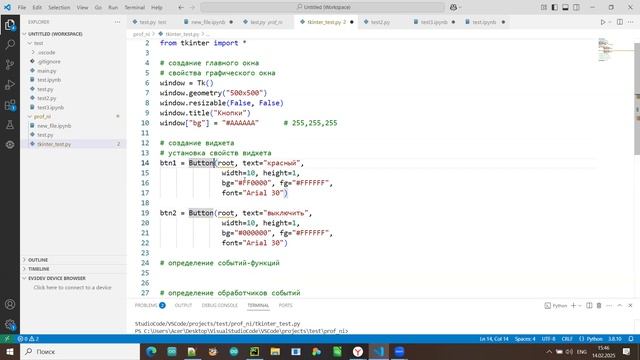Screen dimensions: 640x360
Task: Click errors and warnings count in status bar
Action: pyautogui.click(x=28, y=339)
